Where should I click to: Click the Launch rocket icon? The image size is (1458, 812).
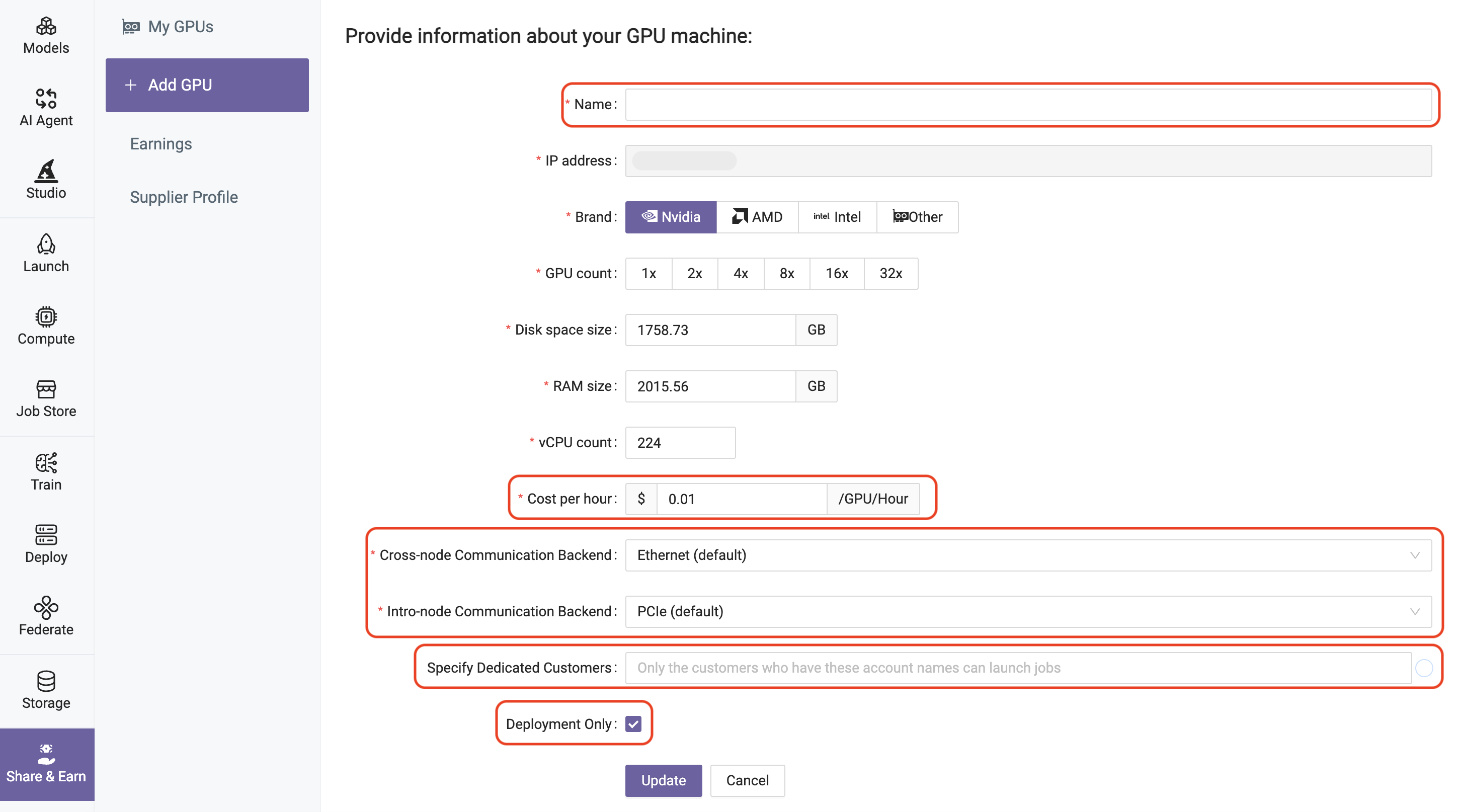point(46,245)
